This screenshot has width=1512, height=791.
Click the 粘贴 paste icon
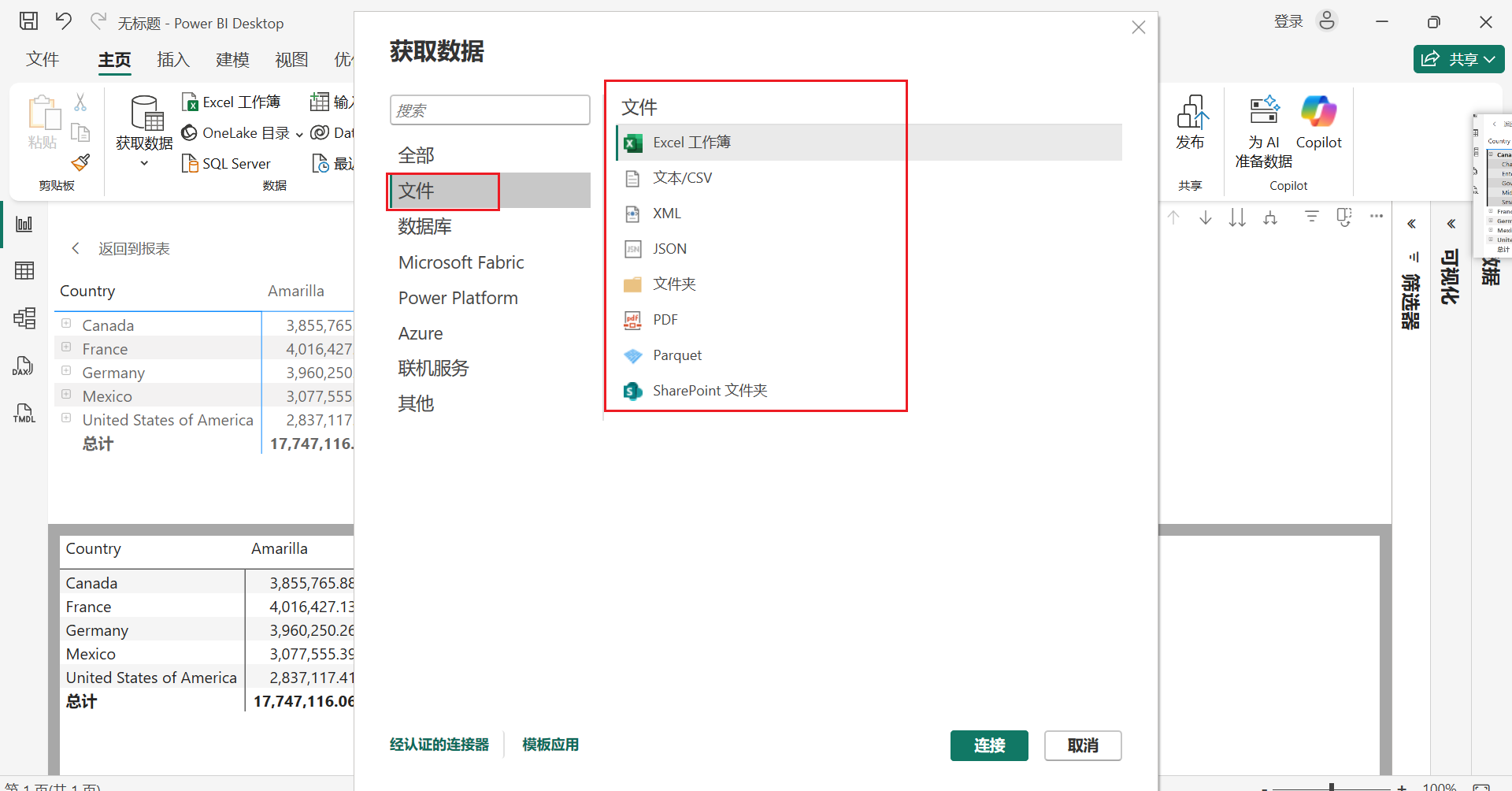[x=43, y=113]
